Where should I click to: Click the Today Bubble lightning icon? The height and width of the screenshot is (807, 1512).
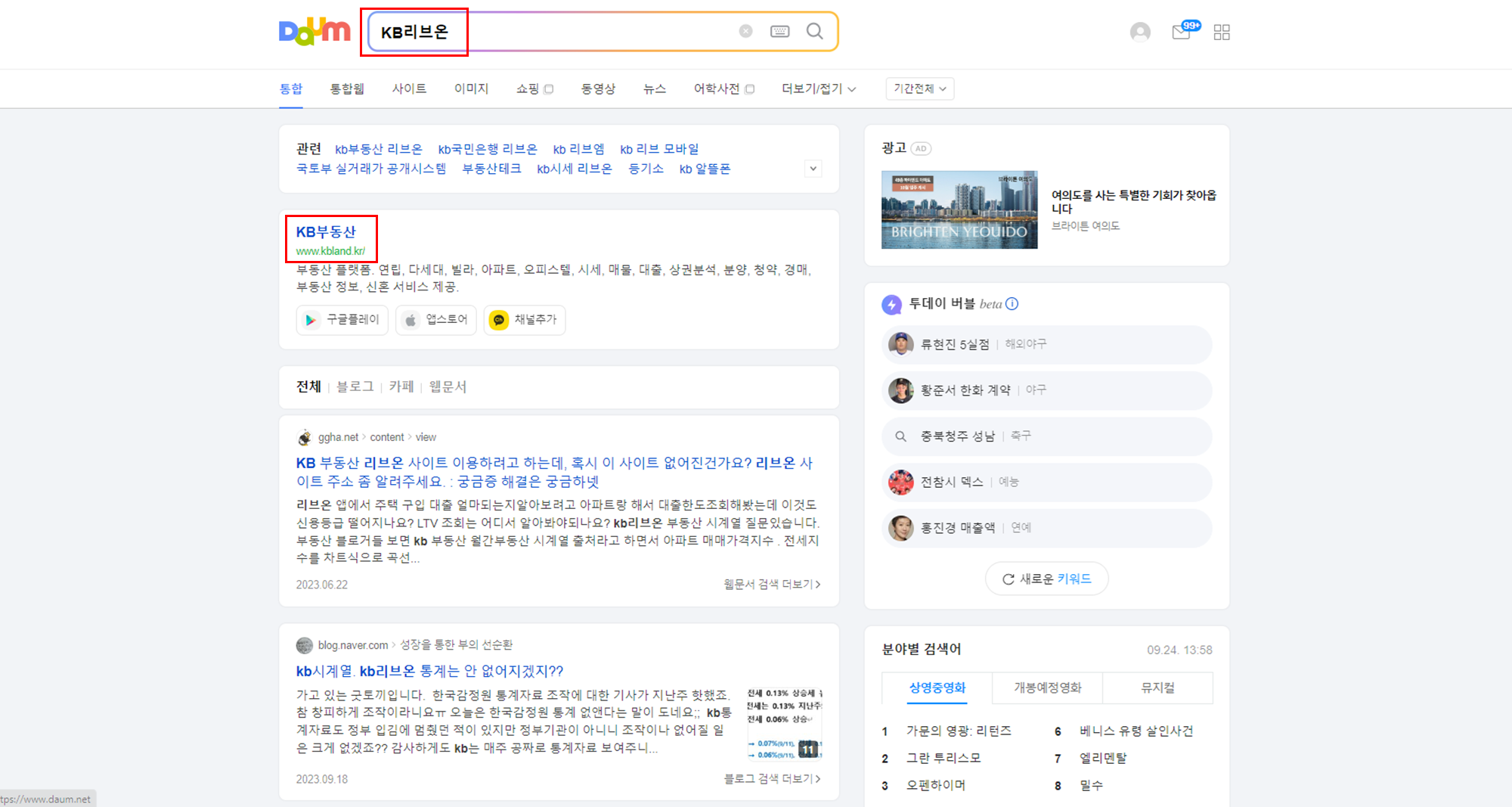(x=891, y=304)
